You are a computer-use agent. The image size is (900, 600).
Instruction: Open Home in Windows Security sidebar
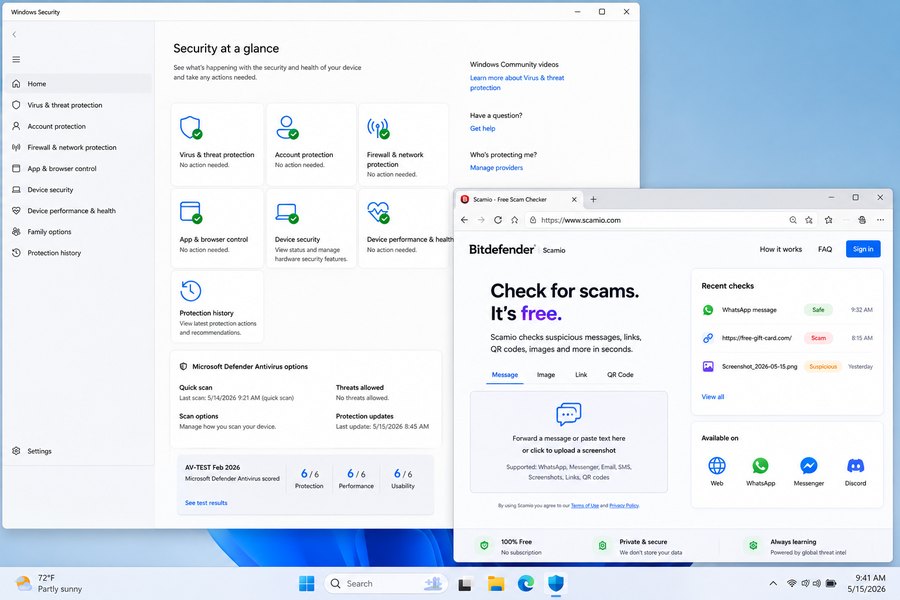[x=78, y=84]
